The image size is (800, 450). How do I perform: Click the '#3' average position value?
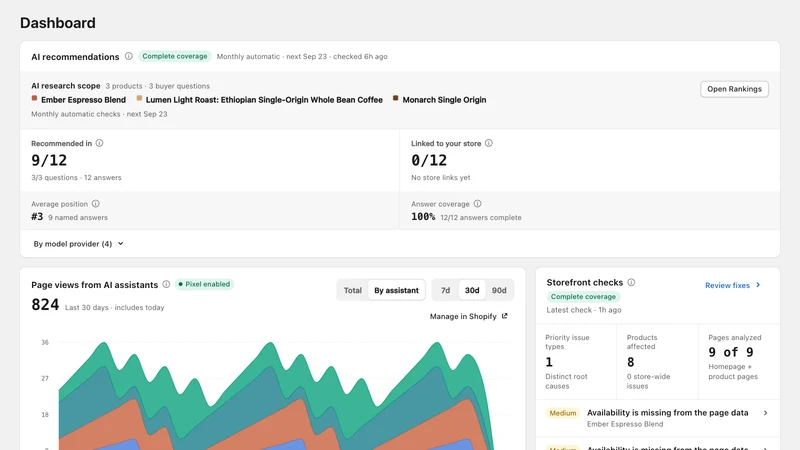37,217
